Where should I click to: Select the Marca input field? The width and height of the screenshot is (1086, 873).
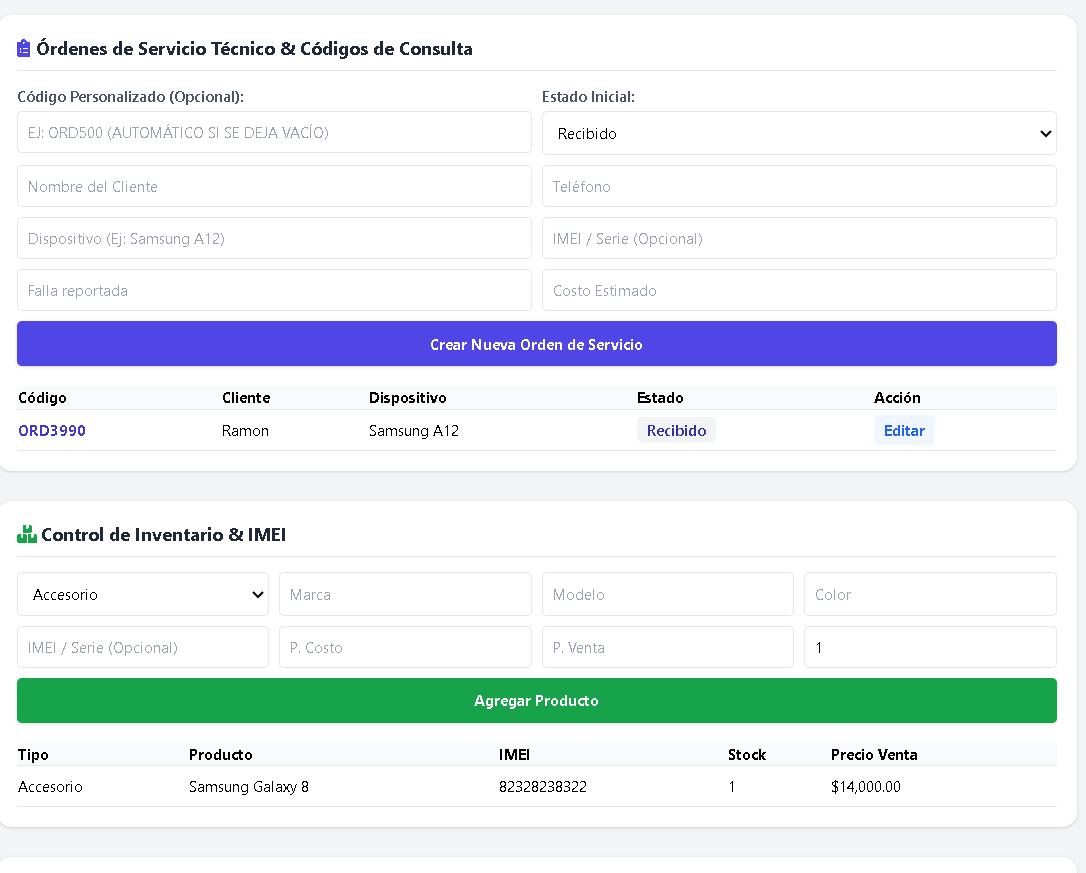[405, 594]
